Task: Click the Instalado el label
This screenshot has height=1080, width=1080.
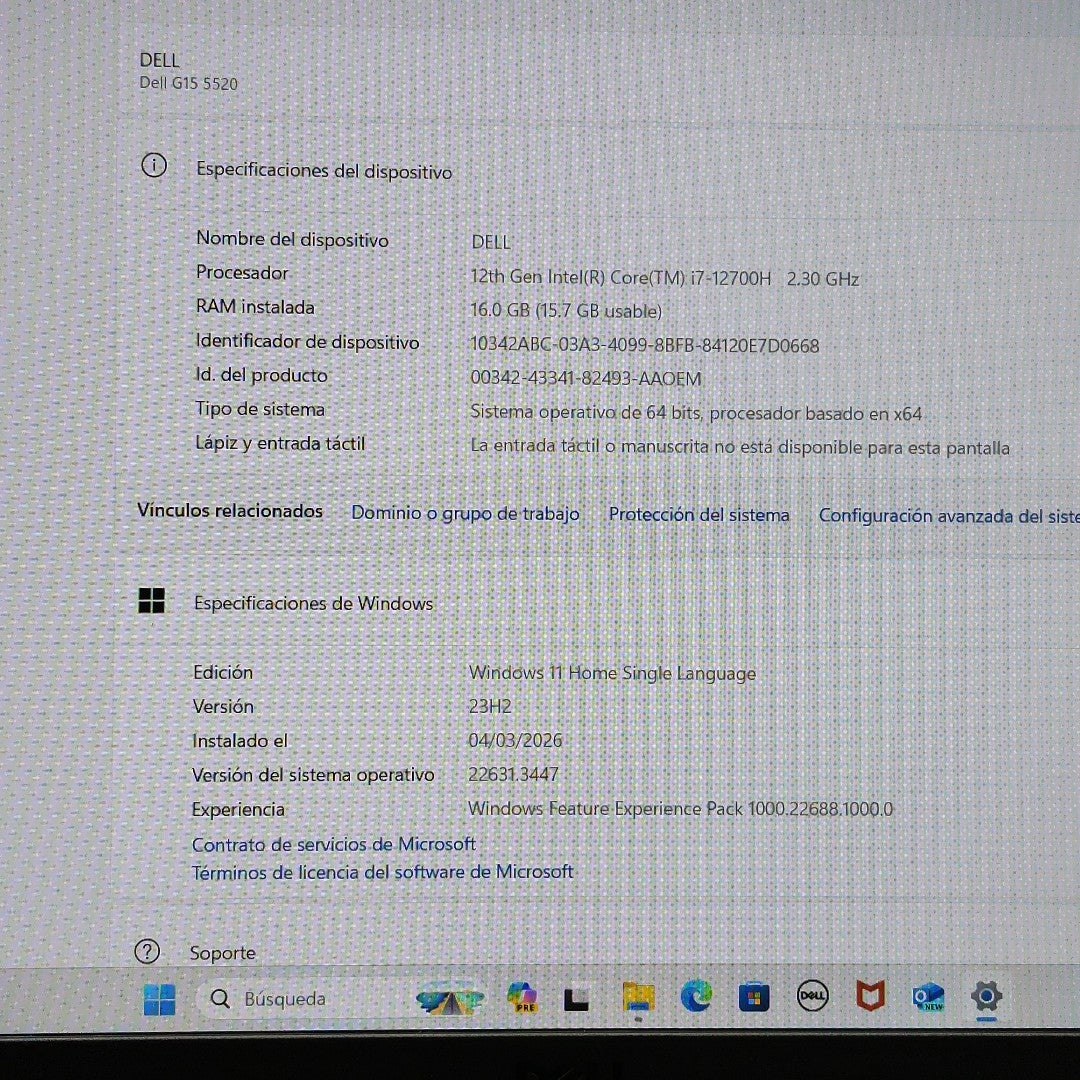Action: pyautogui.click(x=240, y=740)
